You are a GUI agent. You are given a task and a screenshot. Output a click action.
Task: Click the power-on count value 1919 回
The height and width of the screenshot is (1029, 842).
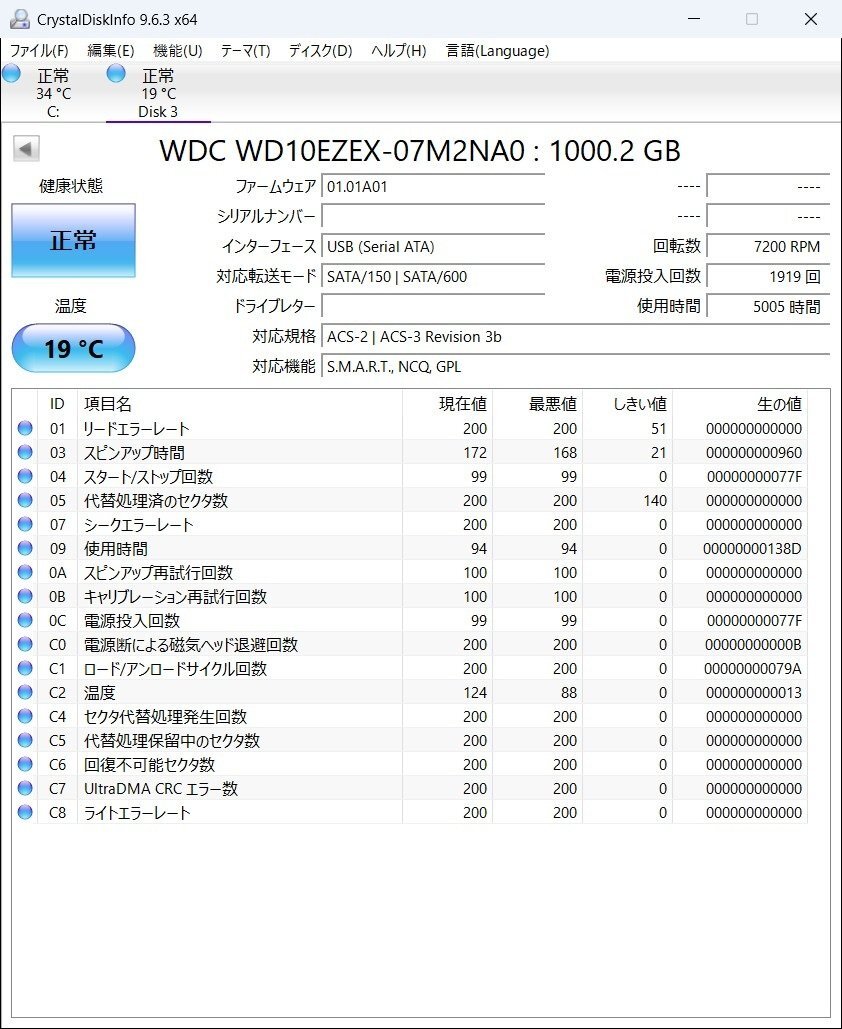(x=768, y=277)
